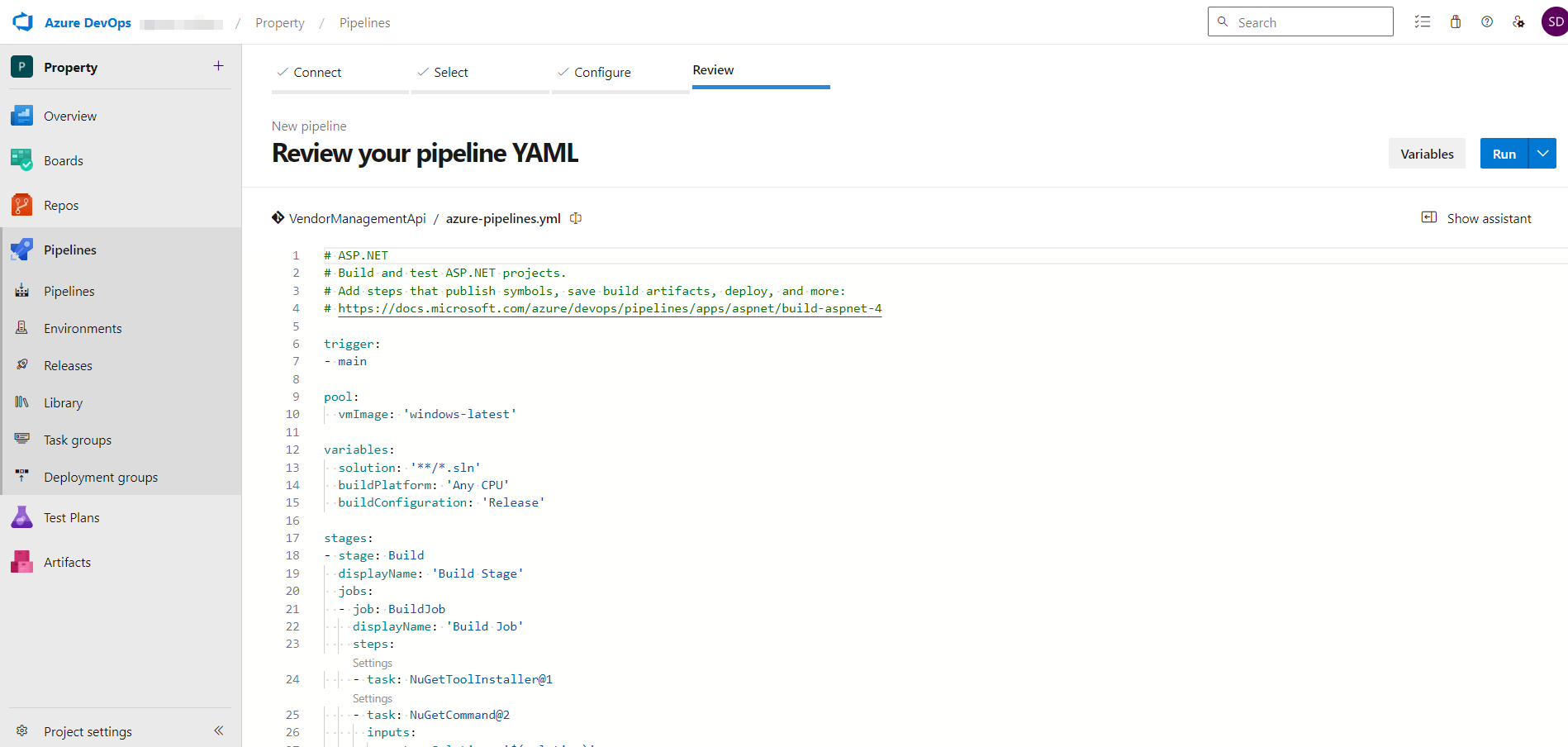Click the Pipelines breadcrumb link
1568x747 pixels.
364,23
